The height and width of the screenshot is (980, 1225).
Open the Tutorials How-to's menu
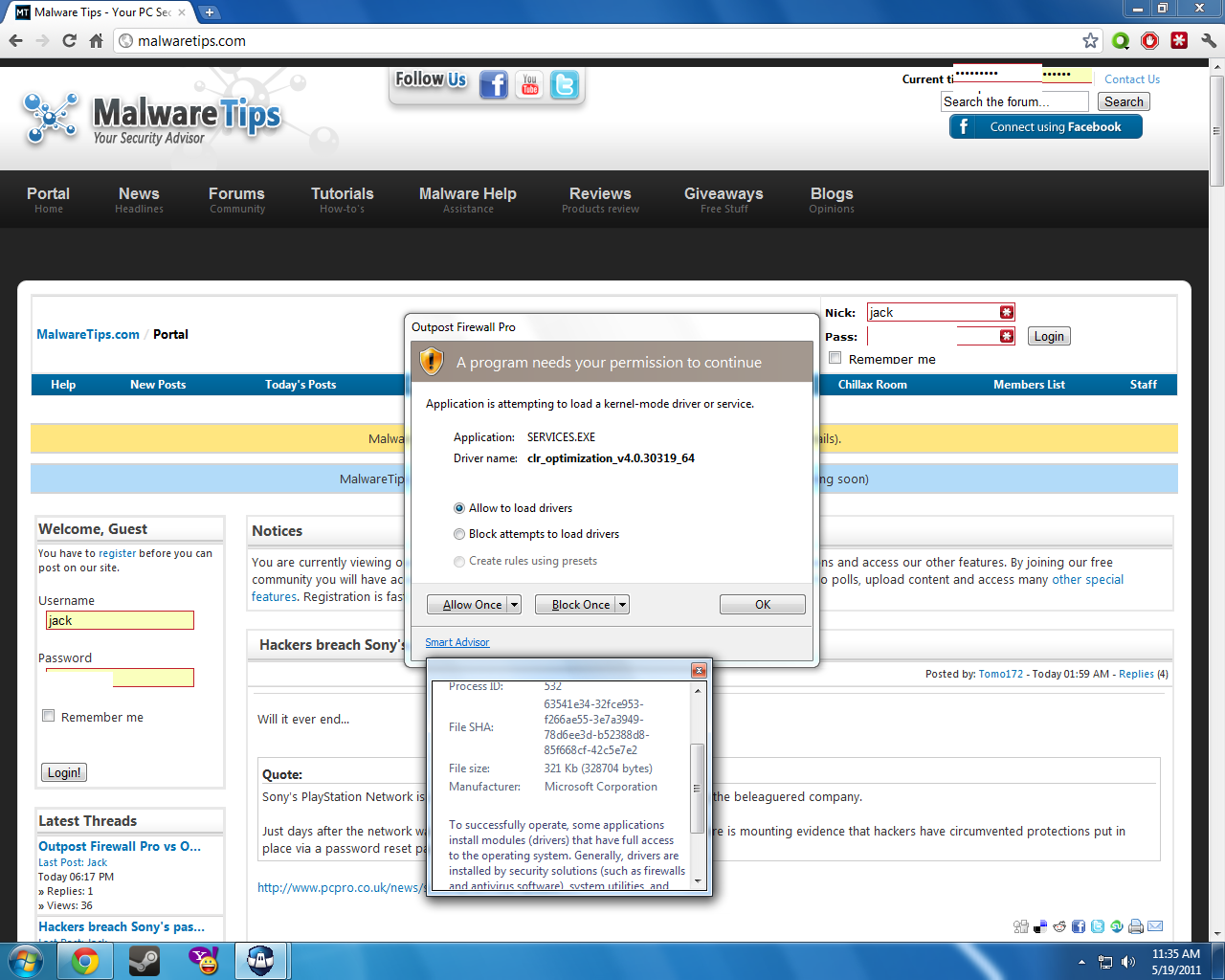(x=342, y=199)
